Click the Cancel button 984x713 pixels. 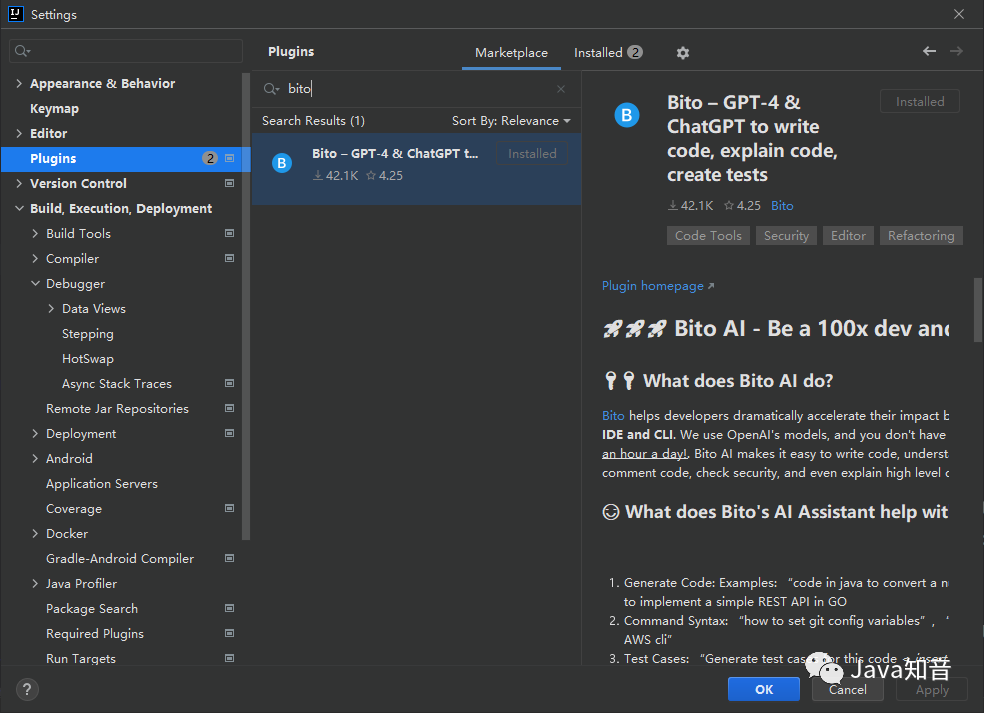(x=847, y=689)
